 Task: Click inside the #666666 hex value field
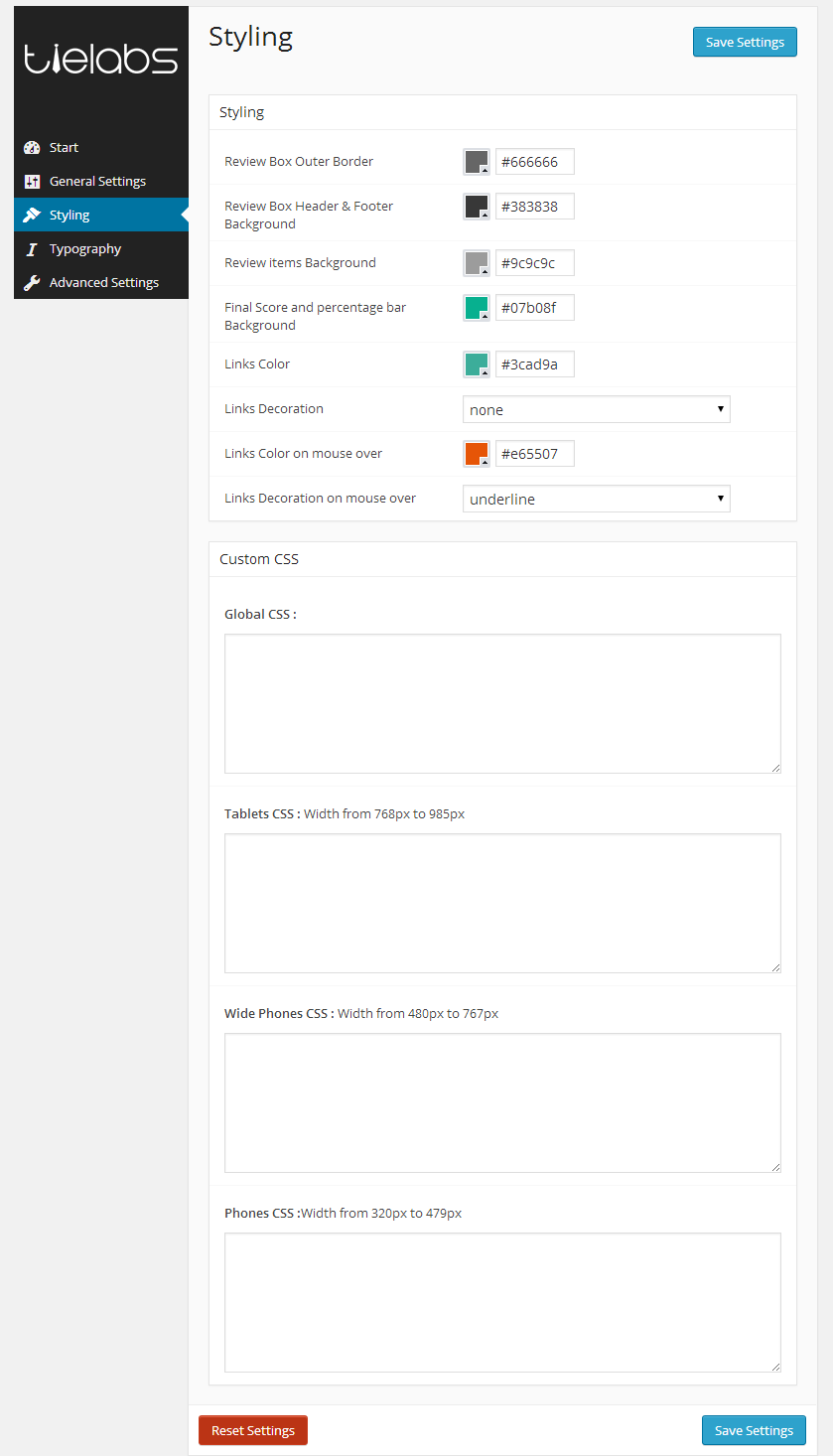tap(534, 161)
